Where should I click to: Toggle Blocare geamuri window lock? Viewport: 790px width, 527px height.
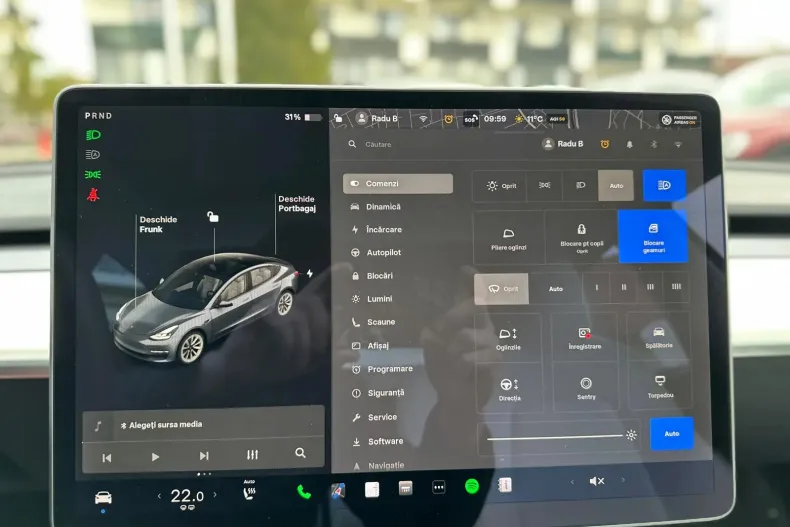[x=653, y=237]
